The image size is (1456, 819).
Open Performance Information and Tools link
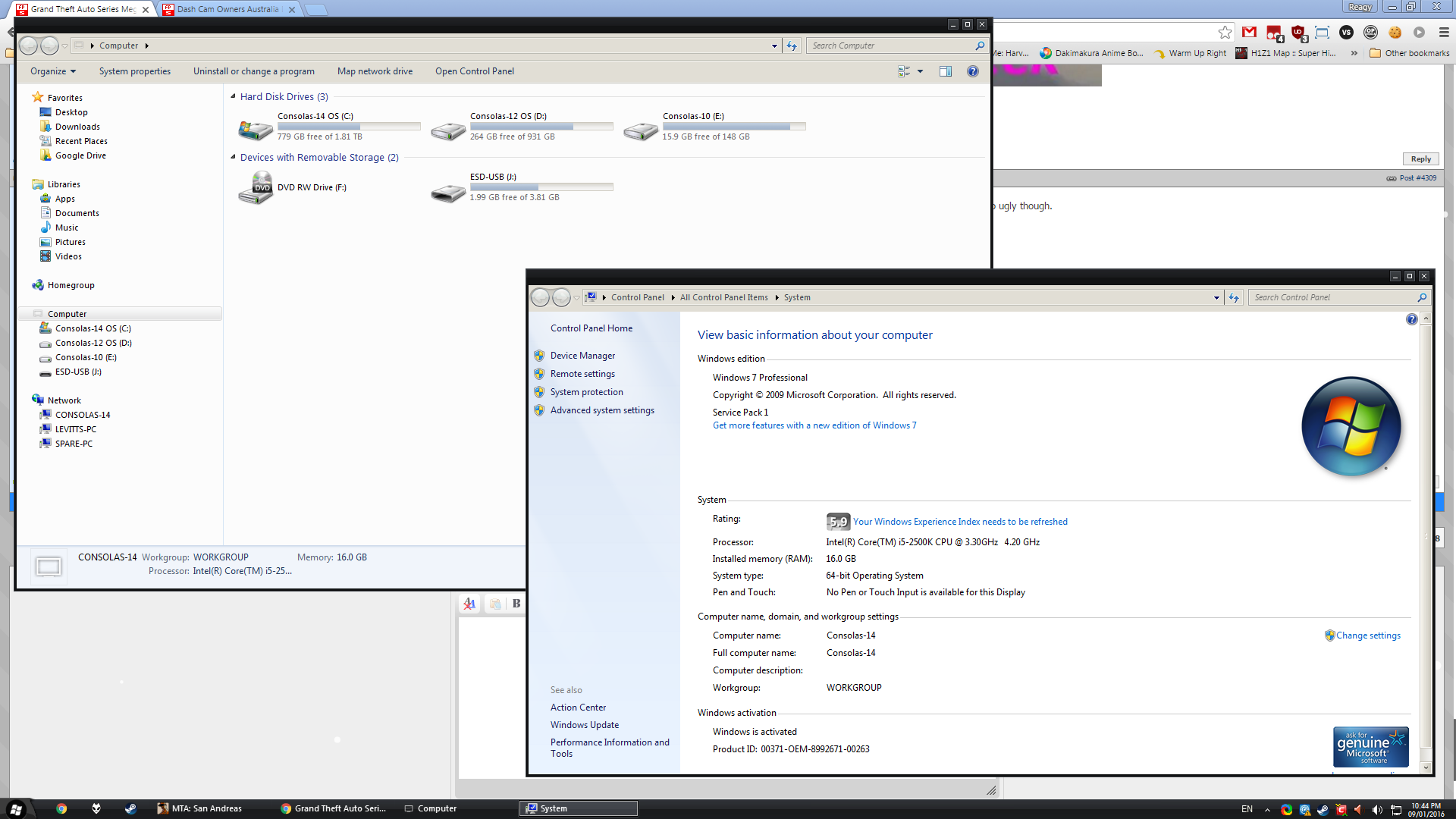pyautogui.click(x=610, y=748)
